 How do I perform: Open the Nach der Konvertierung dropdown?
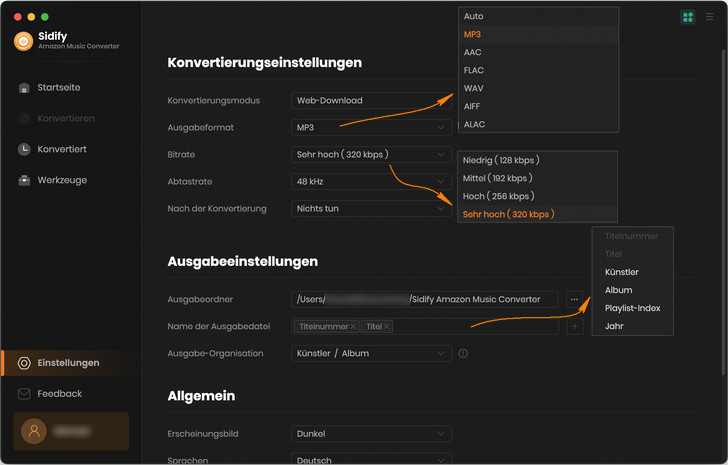371,209
